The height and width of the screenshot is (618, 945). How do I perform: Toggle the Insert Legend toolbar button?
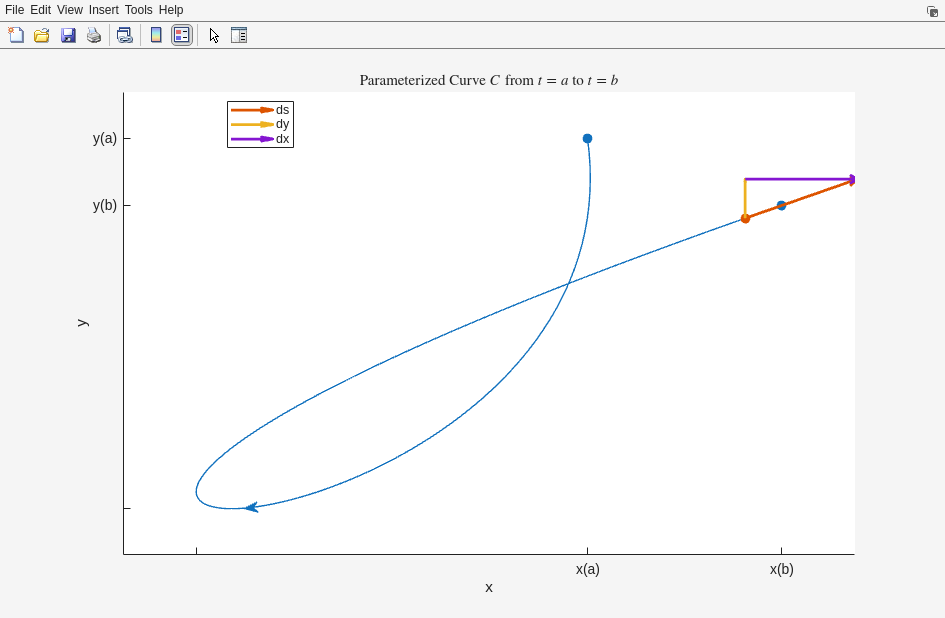pos(181,35)
